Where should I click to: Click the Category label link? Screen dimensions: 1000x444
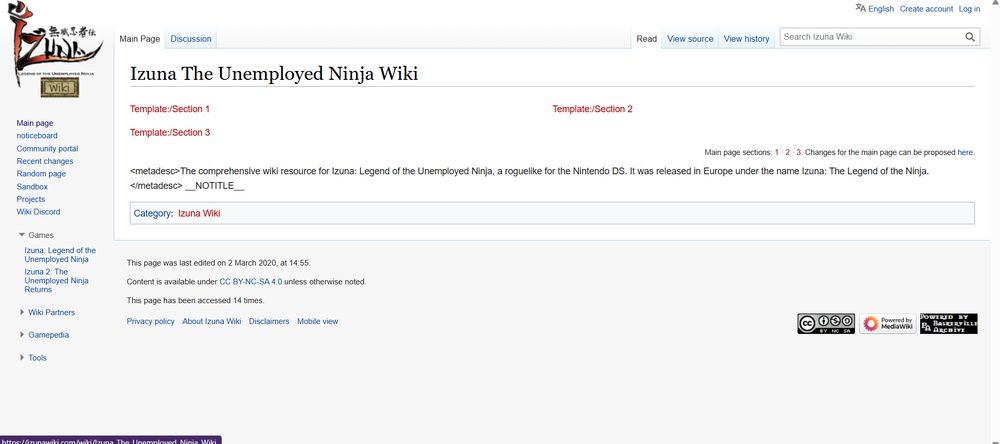tap(152, 214)
